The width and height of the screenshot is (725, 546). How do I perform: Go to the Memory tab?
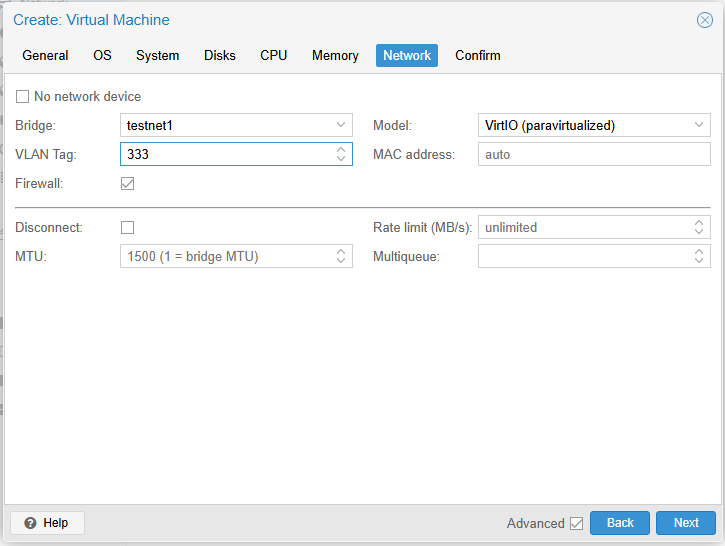tap(335, 55)
